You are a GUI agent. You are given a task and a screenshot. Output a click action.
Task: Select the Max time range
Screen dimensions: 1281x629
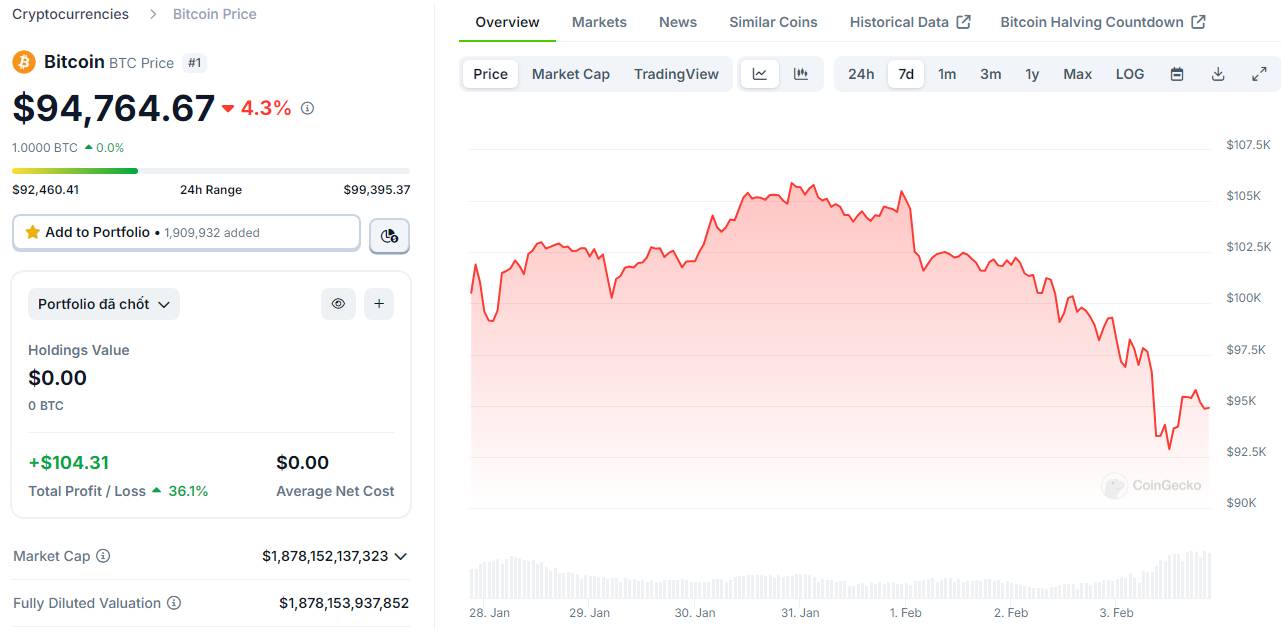(x=1077, y=74)
